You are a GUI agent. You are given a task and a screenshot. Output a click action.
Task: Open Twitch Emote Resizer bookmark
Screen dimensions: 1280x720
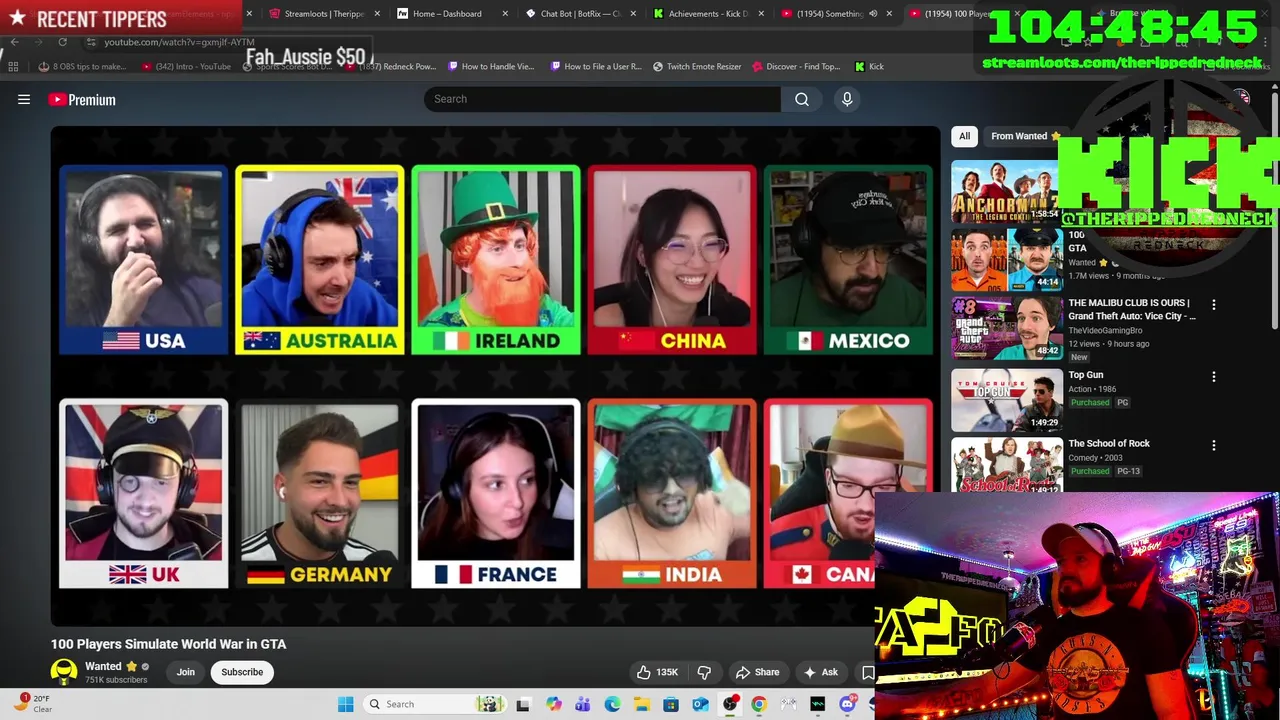coord(697,66)
